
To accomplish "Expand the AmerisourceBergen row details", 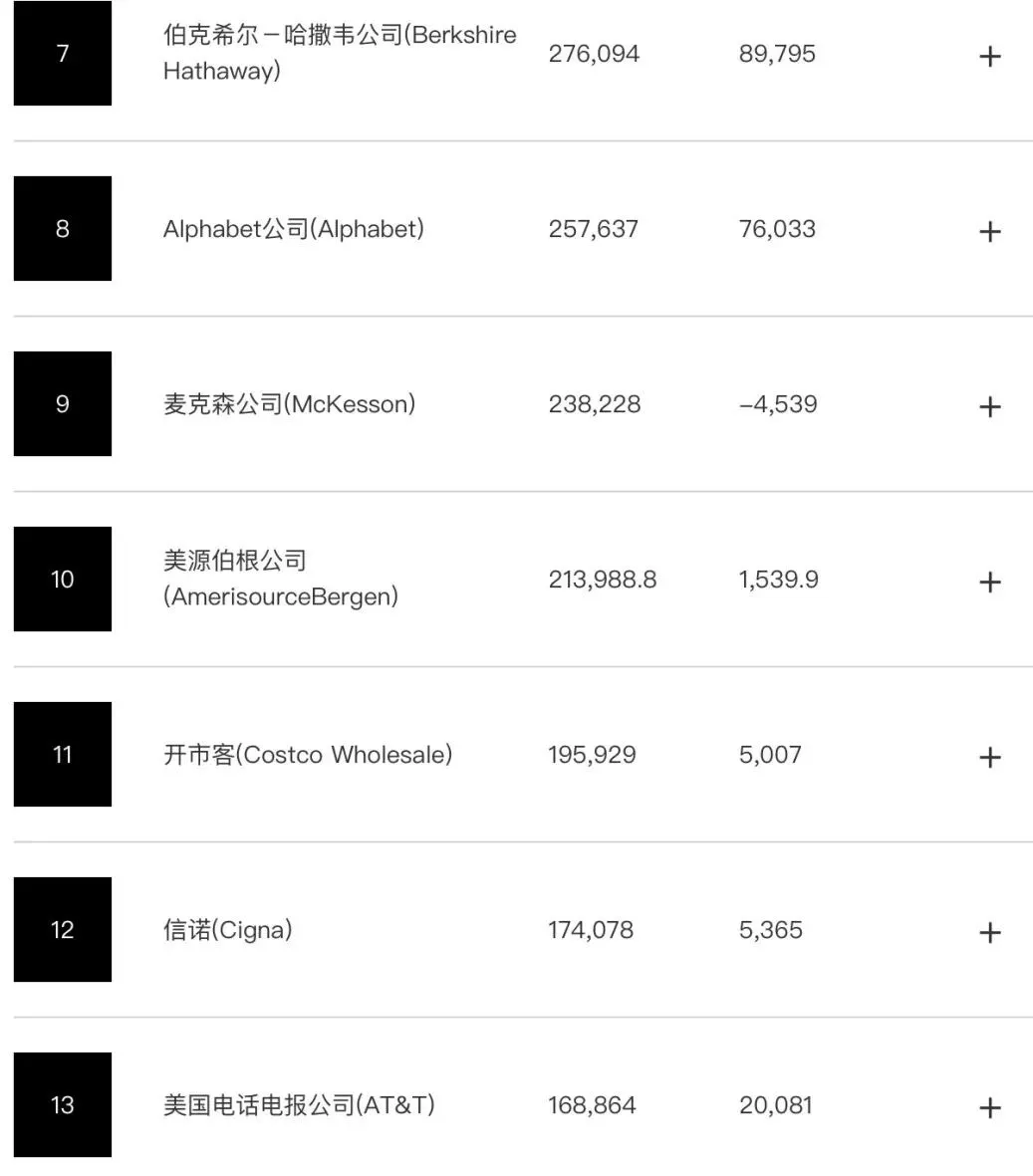I will coord(989,582).
